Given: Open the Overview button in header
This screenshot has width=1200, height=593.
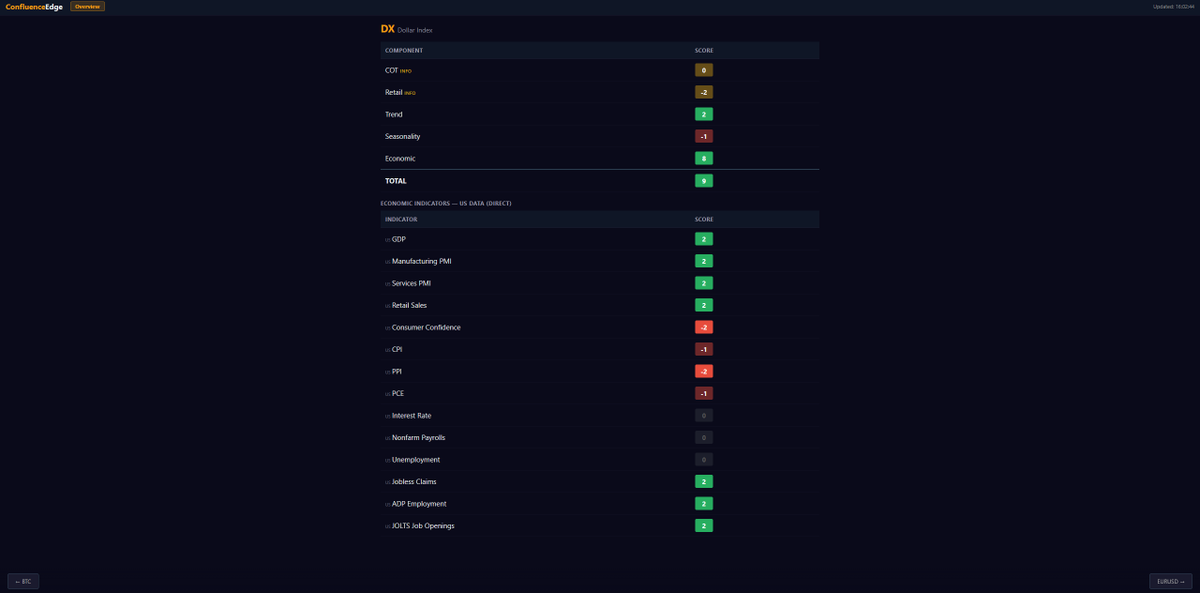Looking at the screenshot, I should (87, 6).
